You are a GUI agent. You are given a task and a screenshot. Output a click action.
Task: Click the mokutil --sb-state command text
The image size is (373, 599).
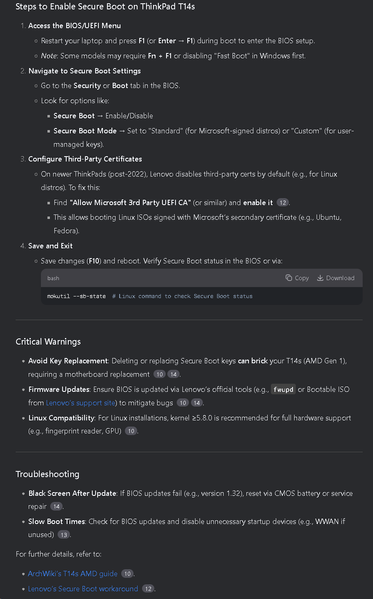click(x=76, y=296)
